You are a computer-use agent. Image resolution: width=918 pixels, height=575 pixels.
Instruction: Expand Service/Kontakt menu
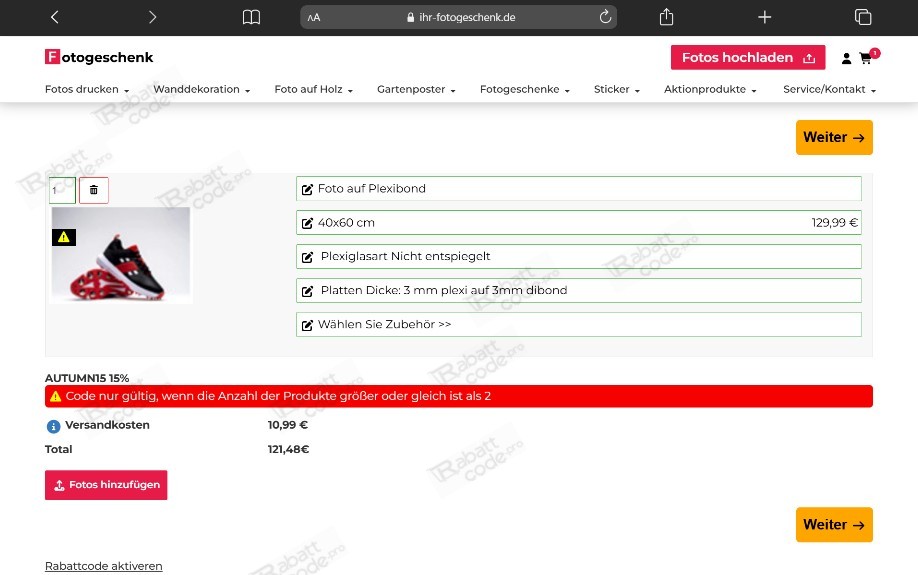click(830, 90)
